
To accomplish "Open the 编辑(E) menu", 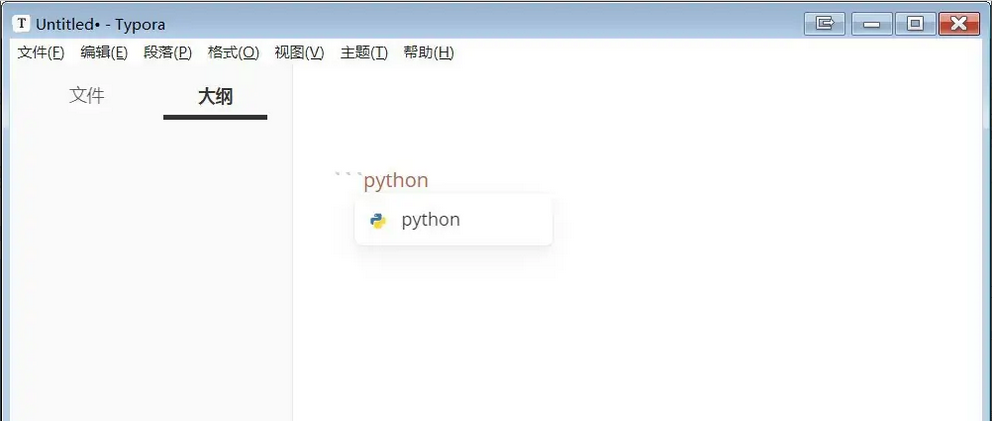I will pyautogui.click(x=104, y=53).
